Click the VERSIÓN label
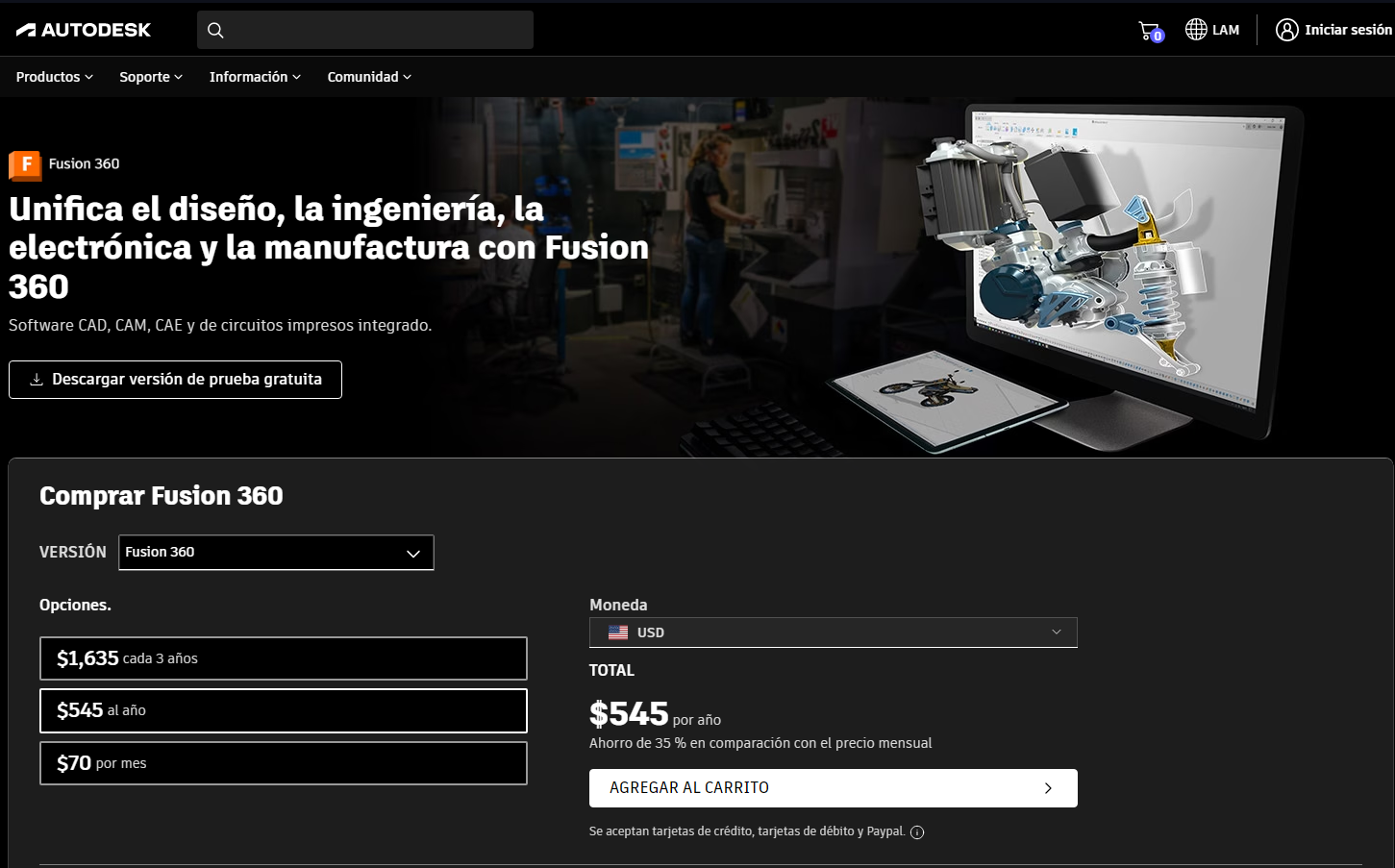Image resolution: width=1395 pixels, height=868 pixels. point(73,552)
